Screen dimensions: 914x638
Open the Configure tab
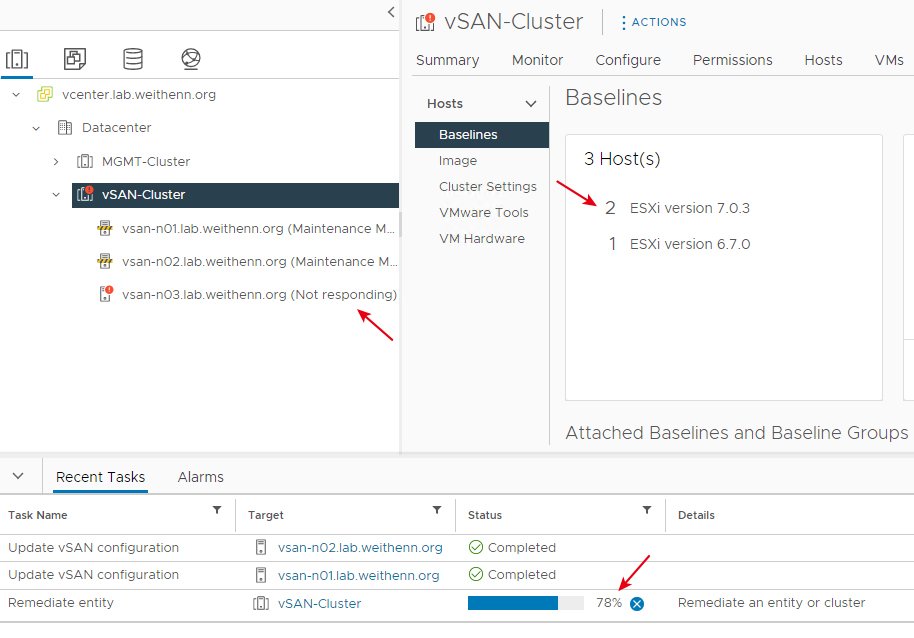click(x=628, y=60)
